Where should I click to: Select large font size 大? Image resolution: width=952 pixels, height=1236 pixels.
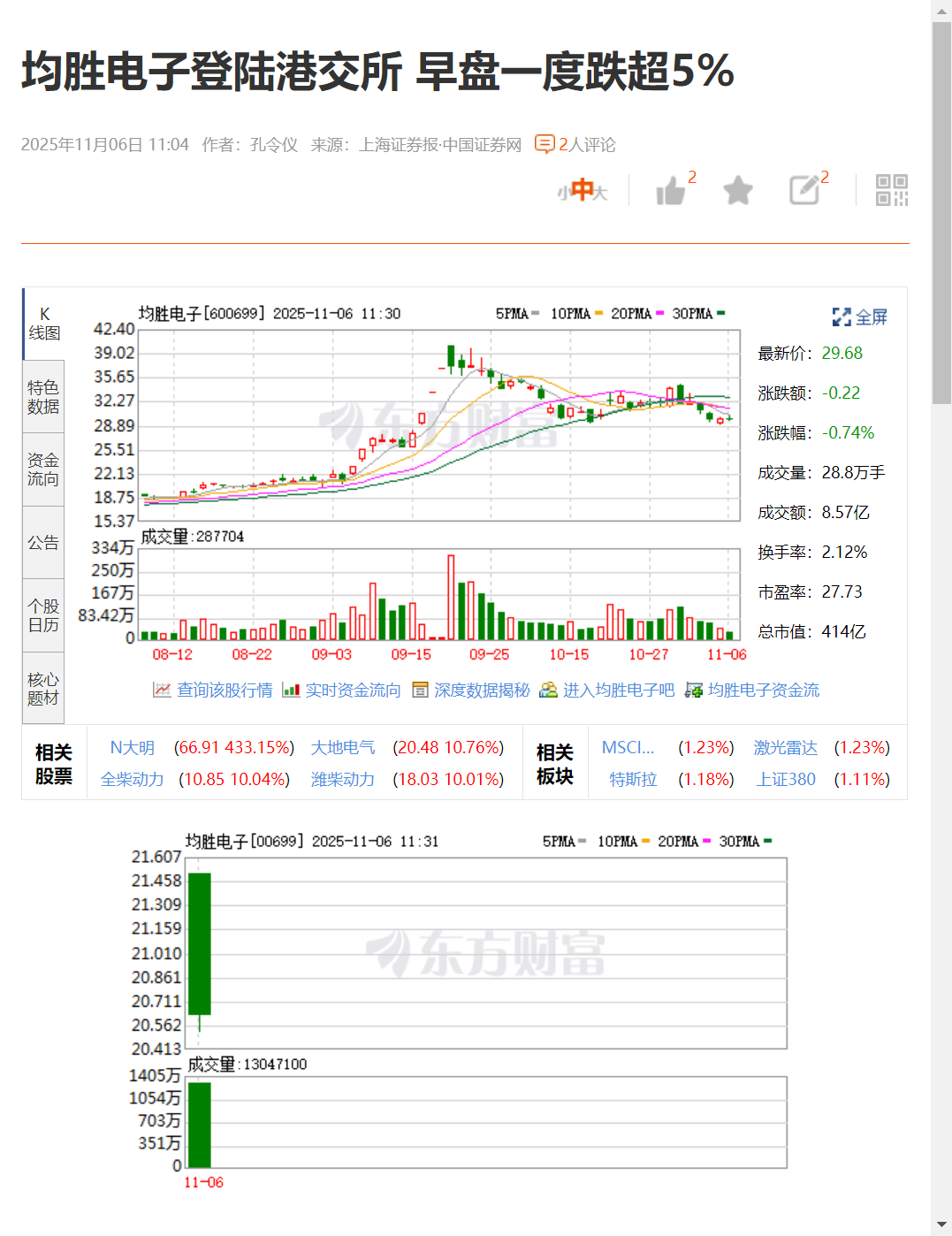(600, 192)
